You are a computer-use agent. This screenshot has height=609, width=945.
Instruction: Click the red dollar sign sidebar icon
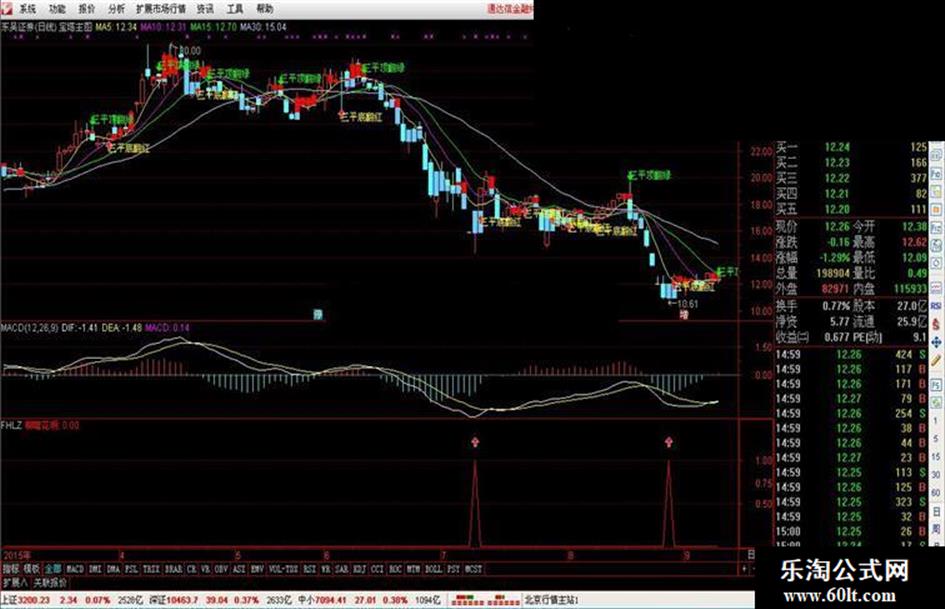(x=936, y=324)
